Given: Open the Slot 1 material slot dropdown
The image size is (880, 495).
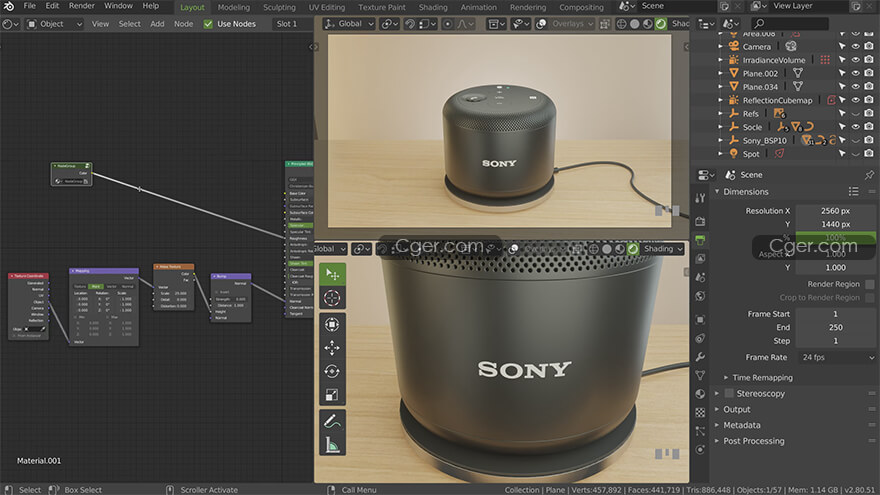Looking at the screenshot, I should 292,24.
